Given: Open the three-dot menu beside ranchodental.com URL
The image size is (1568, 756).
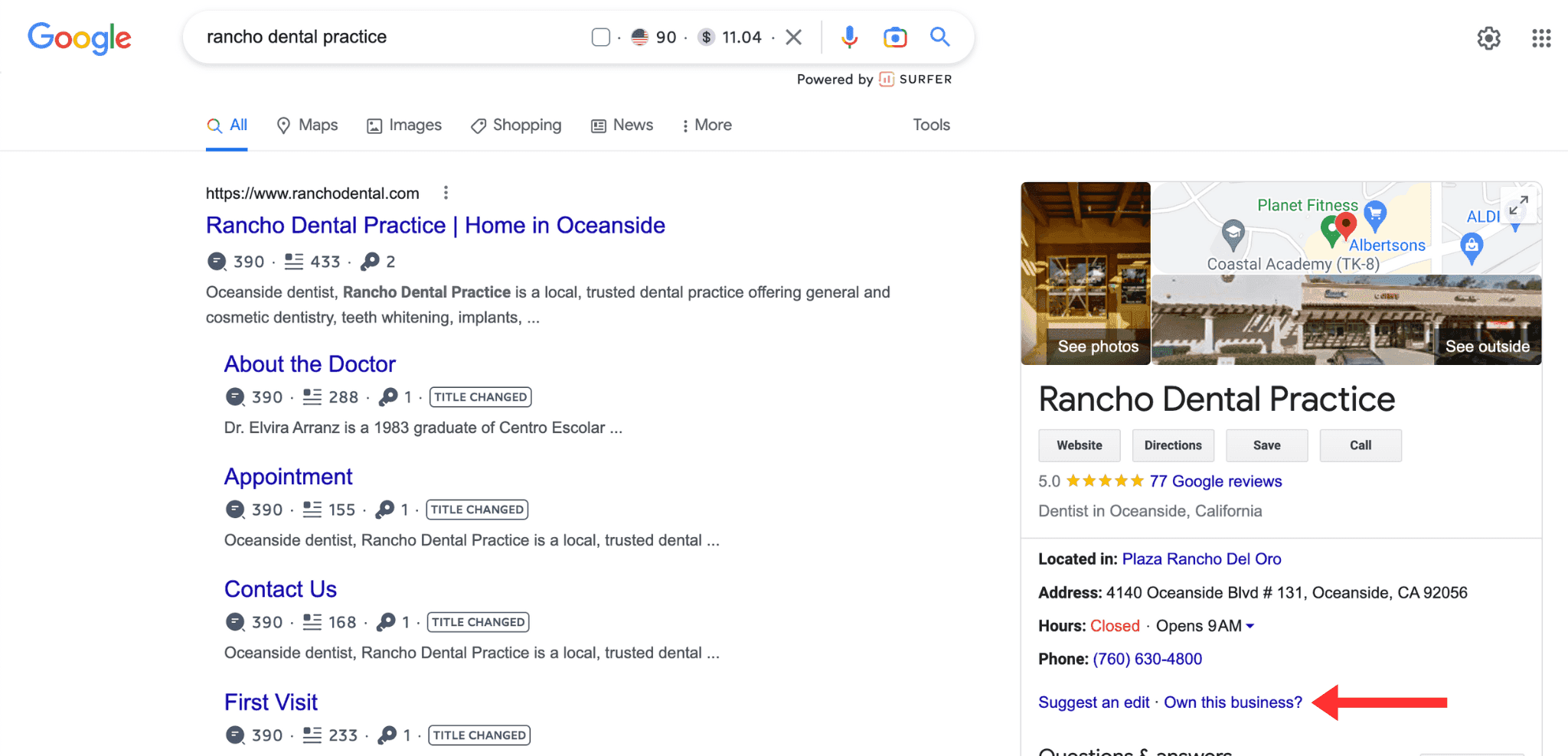Looking at the screenshot, I should tap(446, 193).
